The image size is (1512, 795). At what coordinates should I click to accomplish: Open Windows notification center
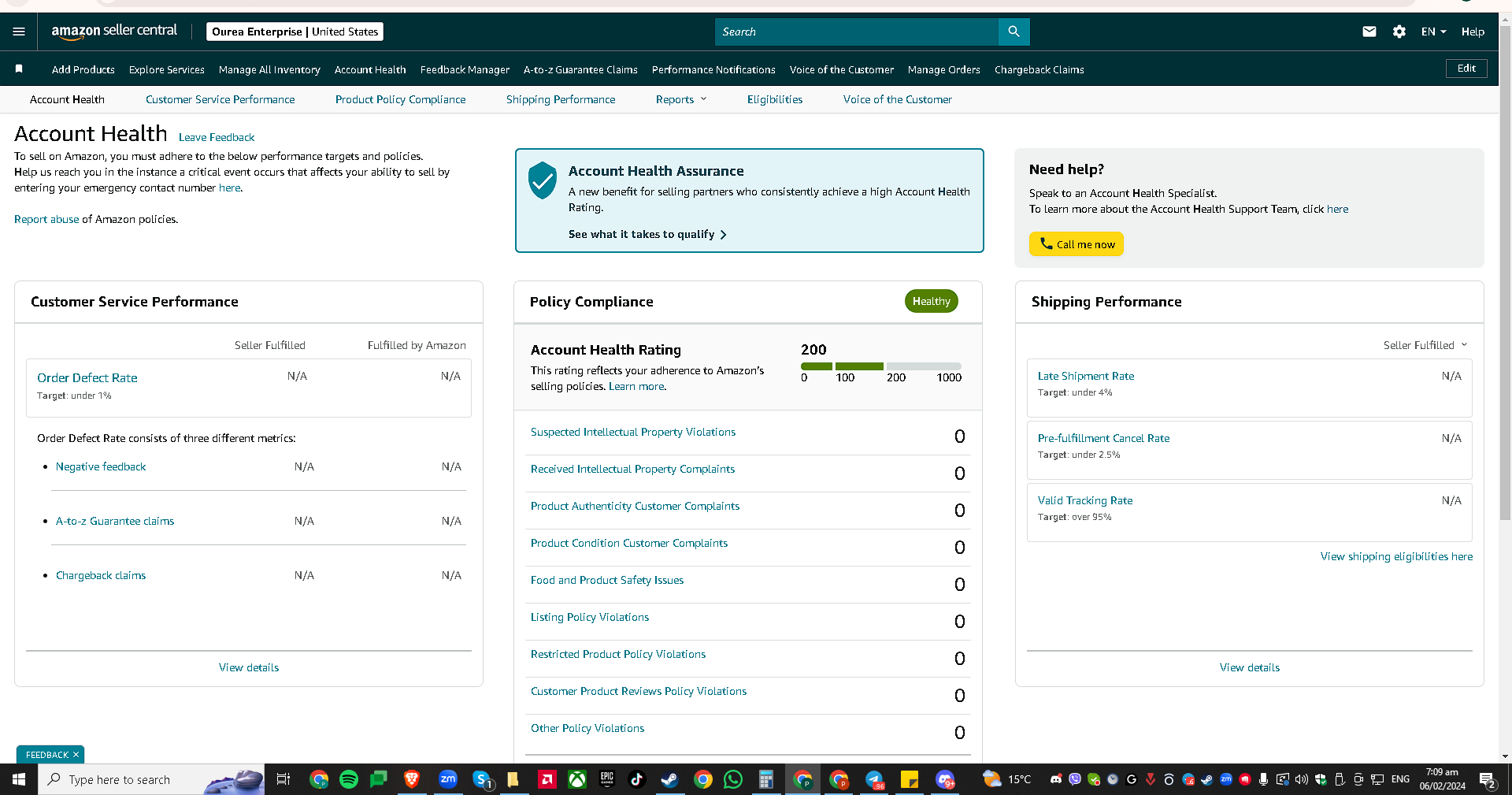coord(1488,780)
